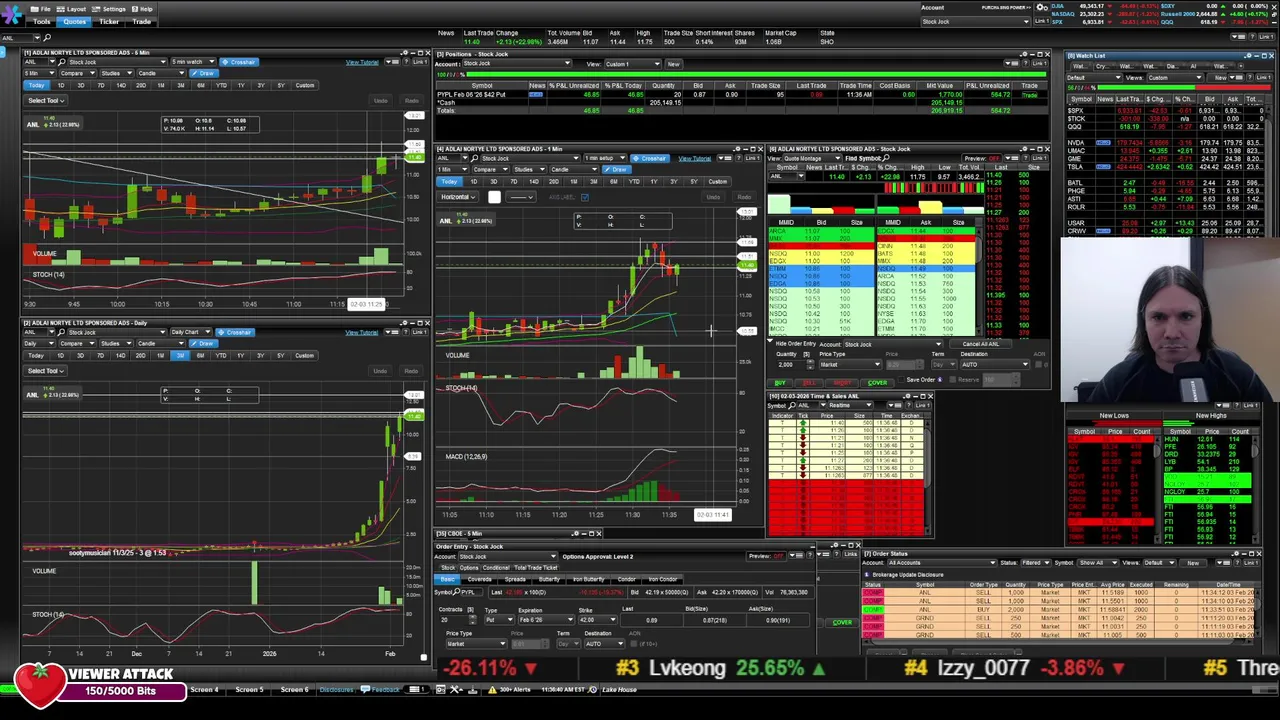Click the BUY button in Level 2
The image size is (1280, 720).
(780, 383)
